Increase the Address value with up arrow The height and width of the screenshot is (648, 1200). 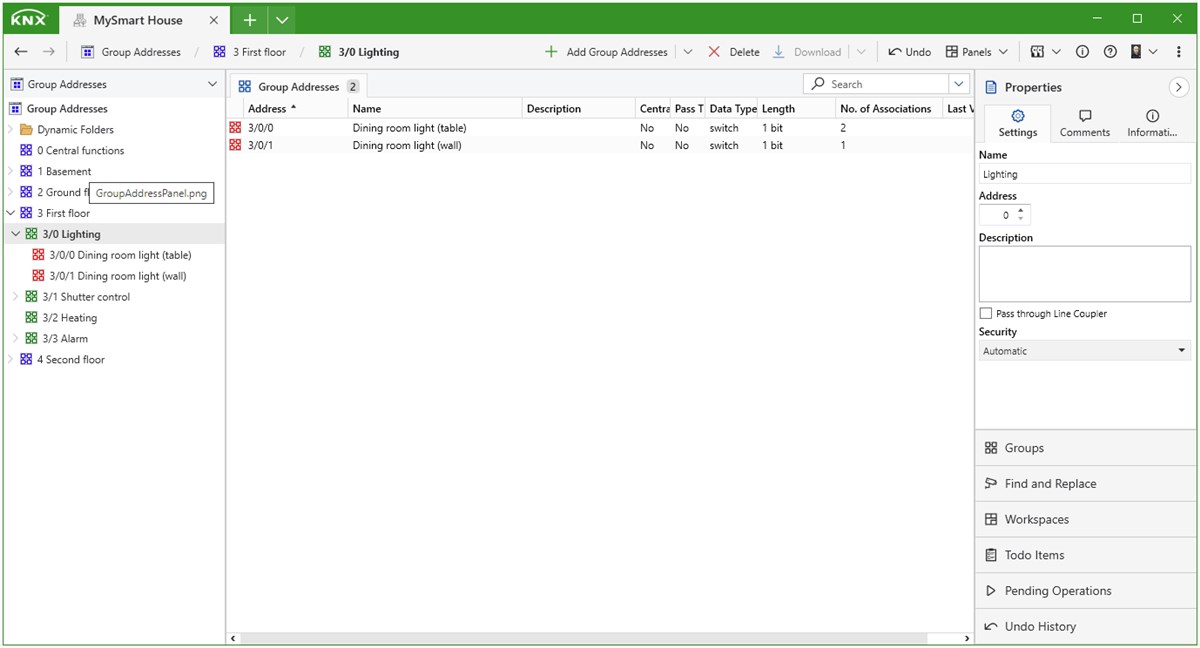1020,210
